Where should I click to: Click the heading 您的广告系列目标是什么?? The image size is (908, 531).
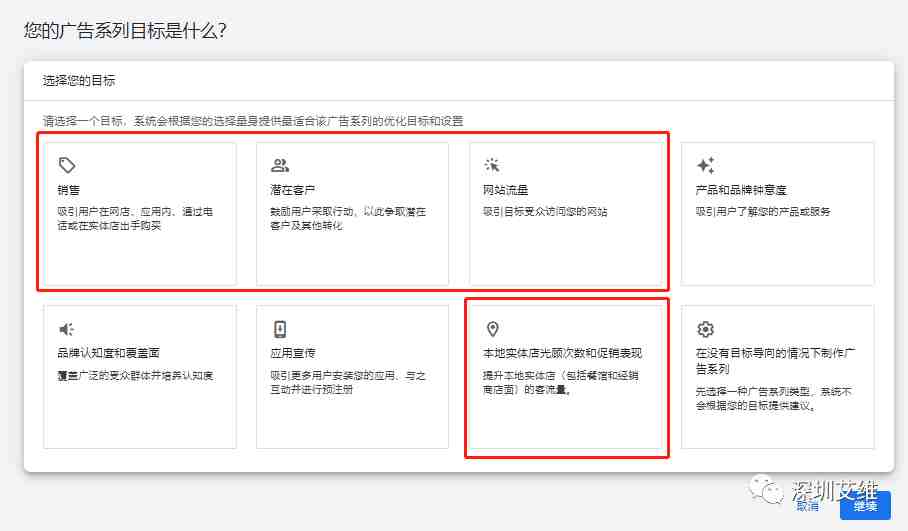coord(125,30)
